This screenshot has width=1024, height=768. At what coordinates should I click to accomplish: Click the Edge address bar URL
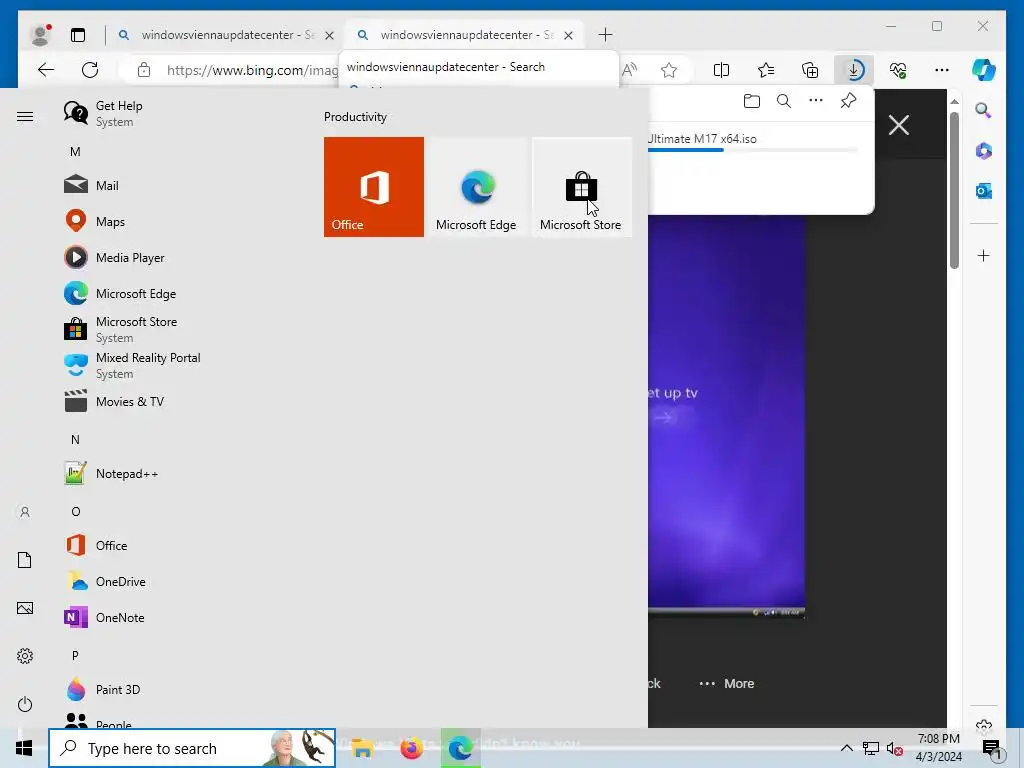(x=252, y=70)
